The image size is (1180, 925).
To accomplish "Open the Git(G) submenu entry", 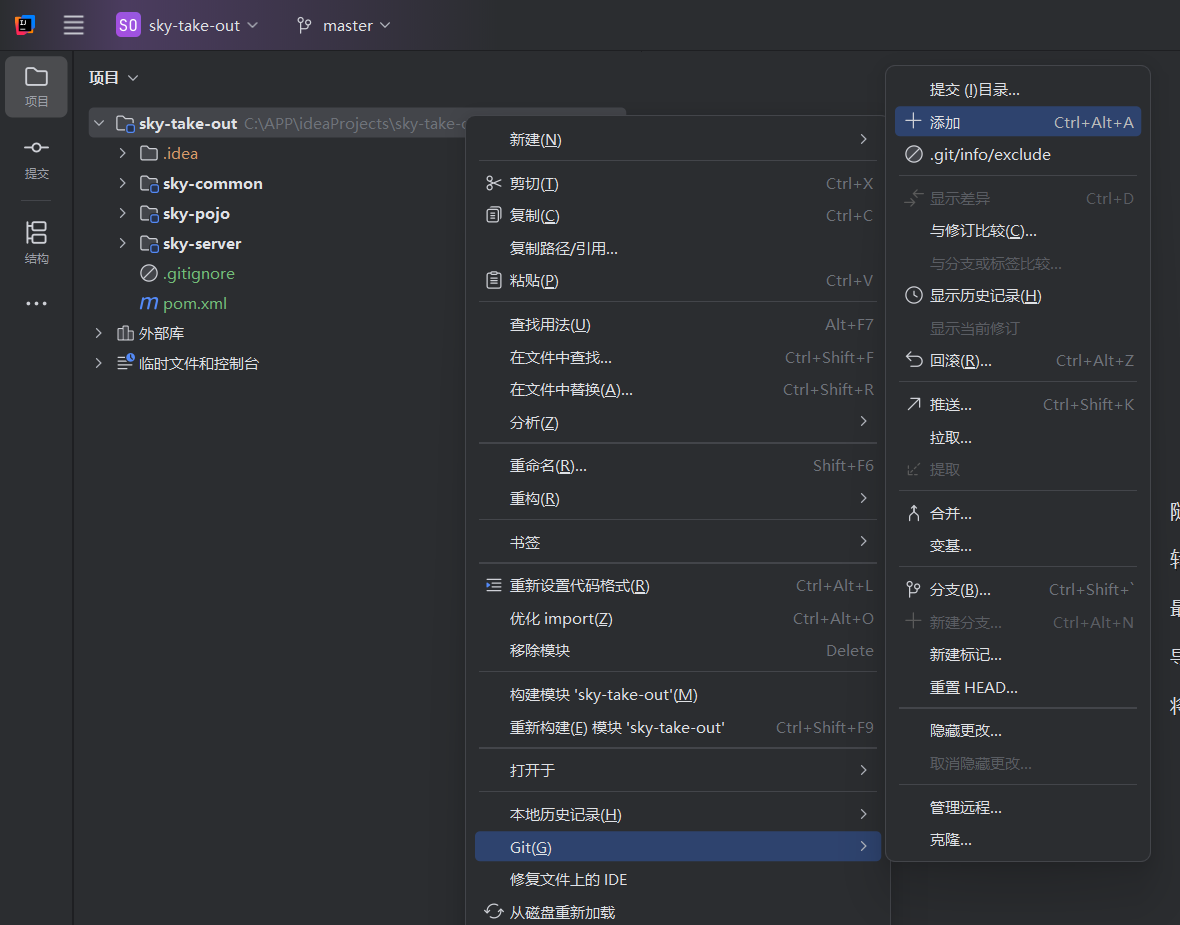I will [x=677, y=847].
